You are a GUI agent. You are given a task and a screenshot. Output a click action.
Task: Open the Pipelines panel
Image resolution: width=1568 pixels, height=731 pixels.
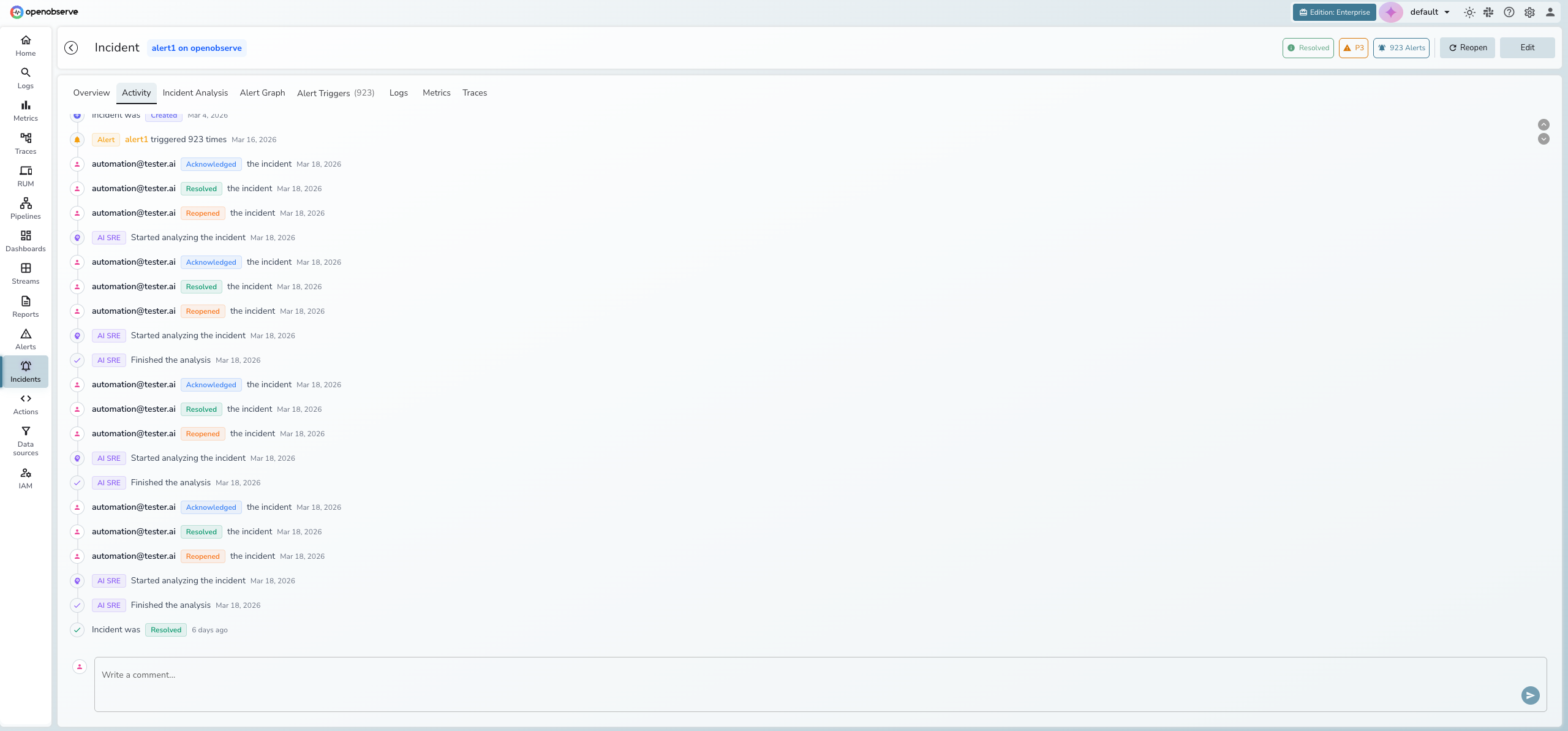25,208
